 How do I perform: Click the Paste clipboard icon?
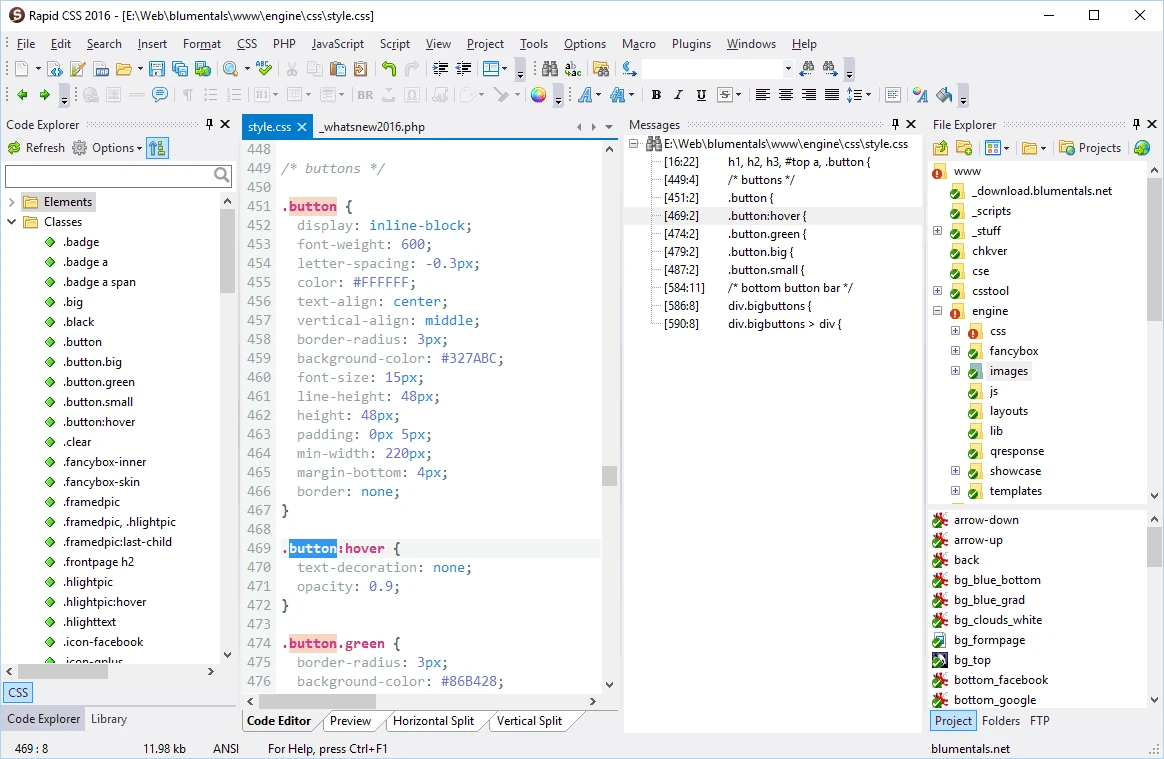(338, 69)
